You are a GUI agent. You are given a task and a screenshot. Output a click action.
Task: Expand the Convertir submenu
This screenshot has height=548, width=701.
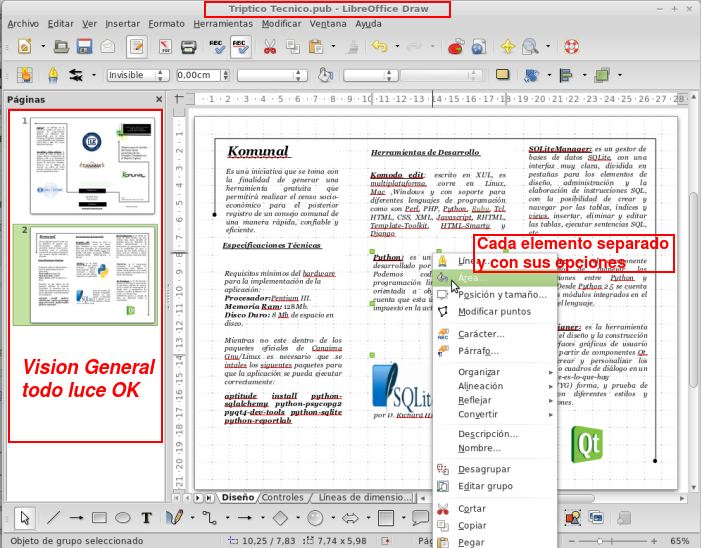click(495, 414)
